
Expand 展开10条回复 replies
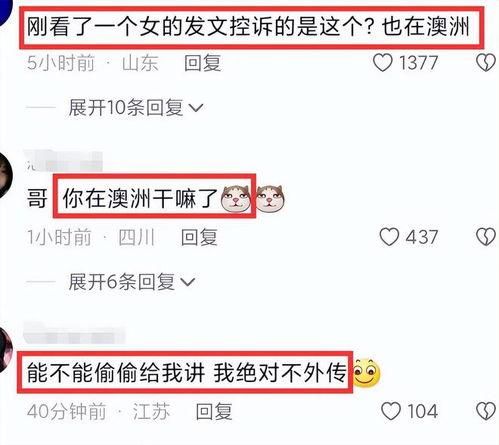[x=136, y=108]
